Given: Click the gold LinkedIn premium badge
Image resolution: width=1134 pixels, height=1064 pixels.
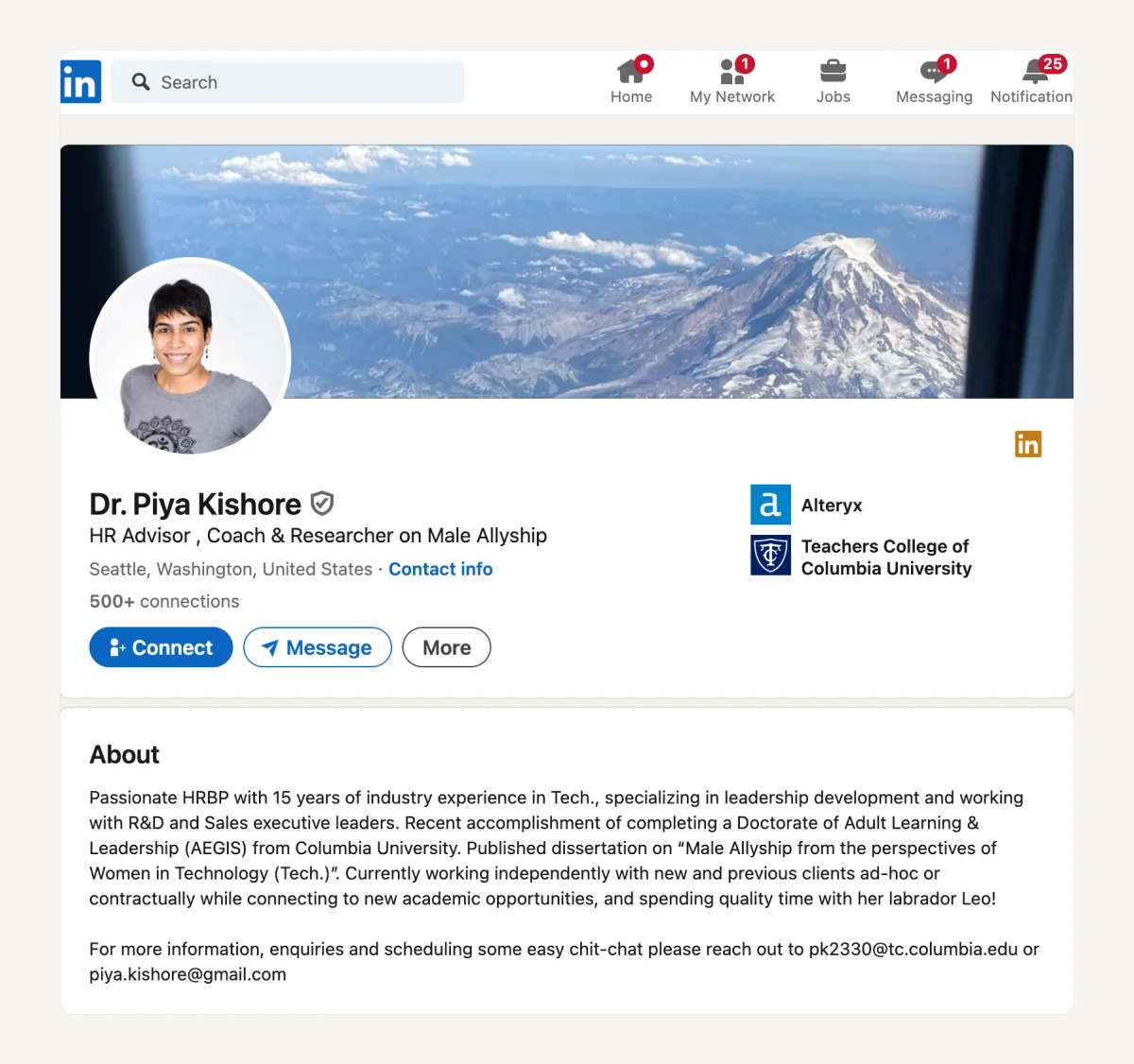Looking at the screenshot, I should [x=1028, y=443].
